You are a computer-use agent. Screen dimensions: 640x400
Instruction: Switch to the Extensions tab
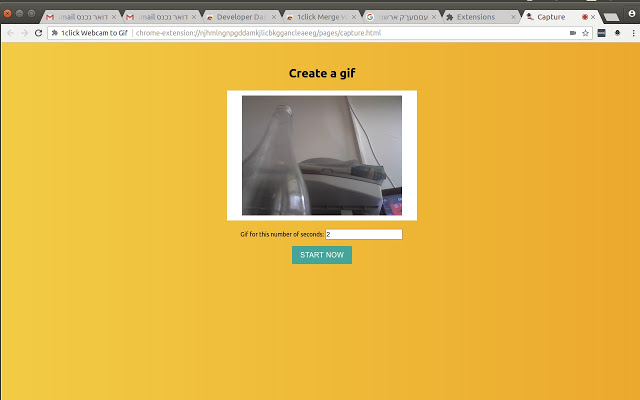click(476, 17)
